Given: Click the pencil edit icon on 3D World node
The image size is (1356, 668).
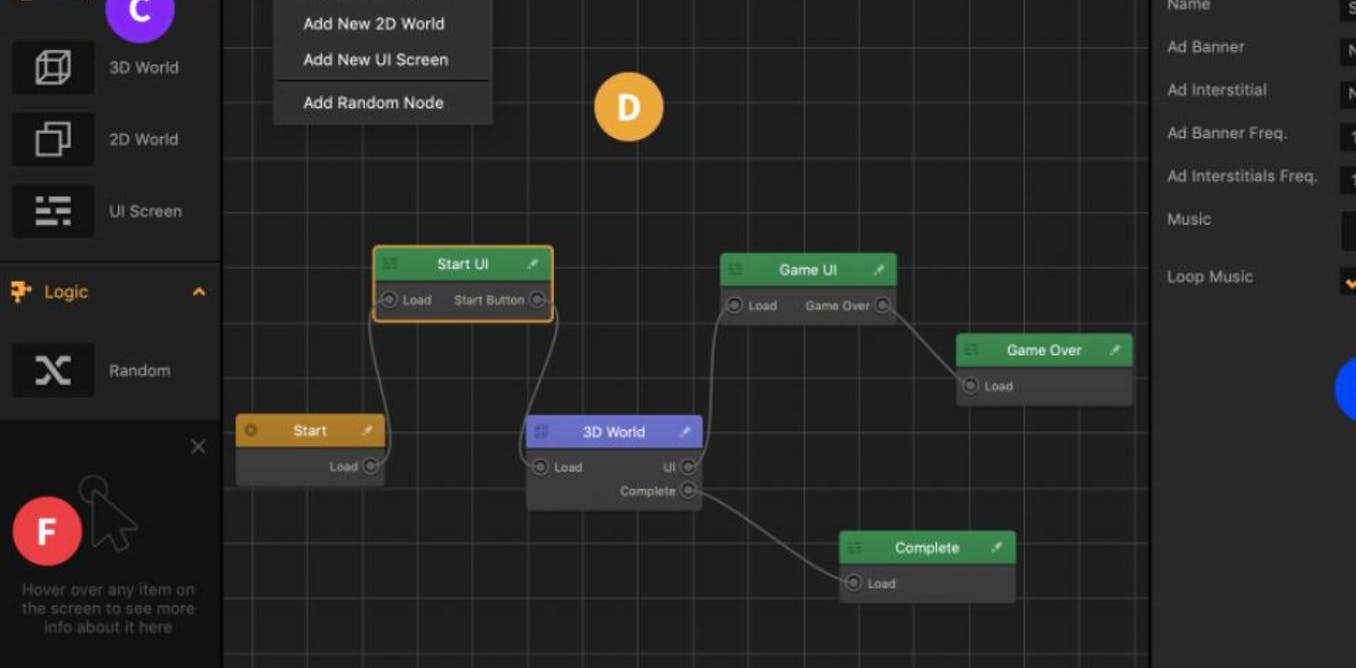Looking at the screenshot, I should [685, 432].
